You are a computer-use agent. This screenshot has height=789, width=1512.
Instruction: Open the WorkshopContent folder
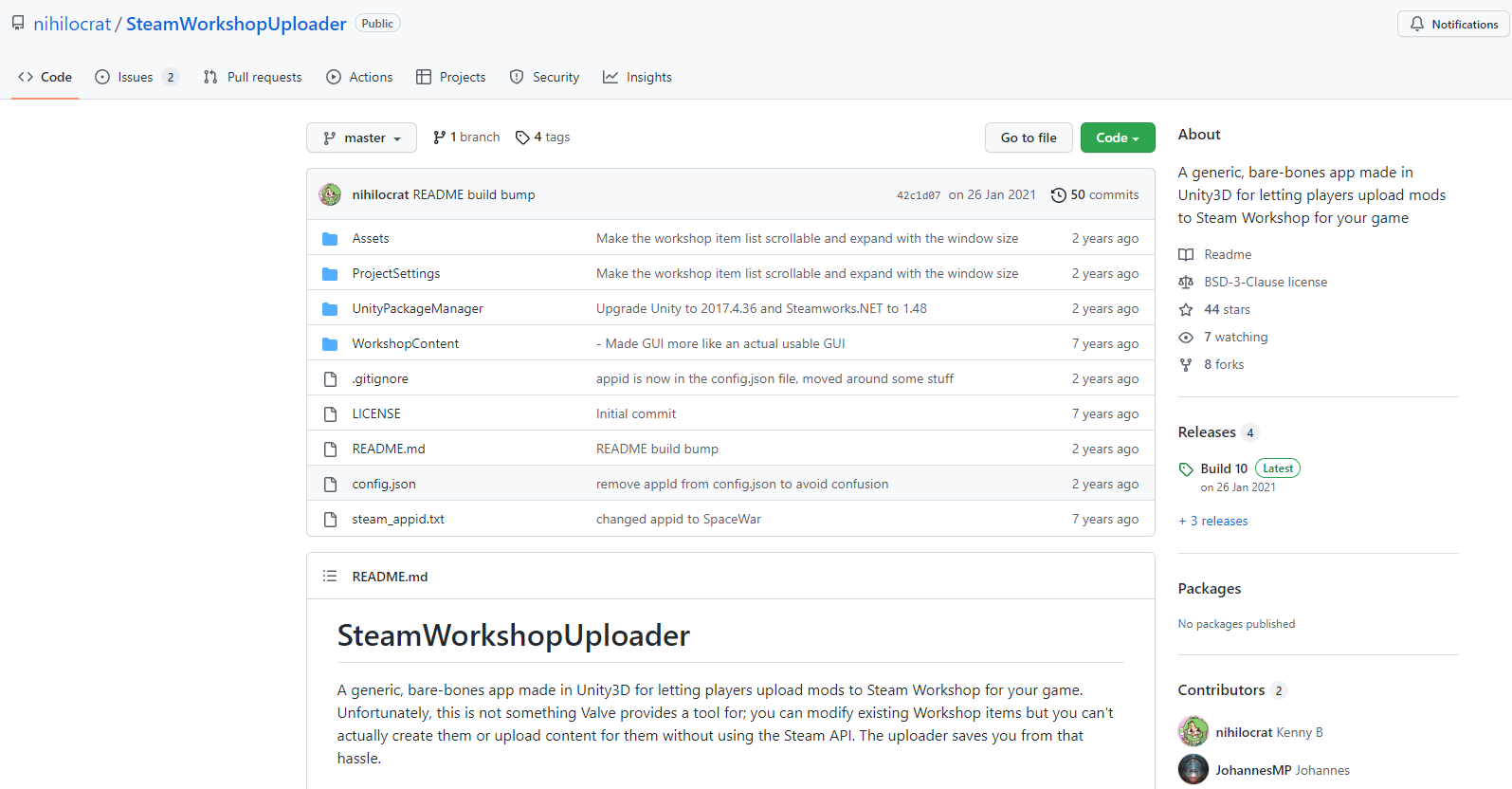(x=406, y=343)
